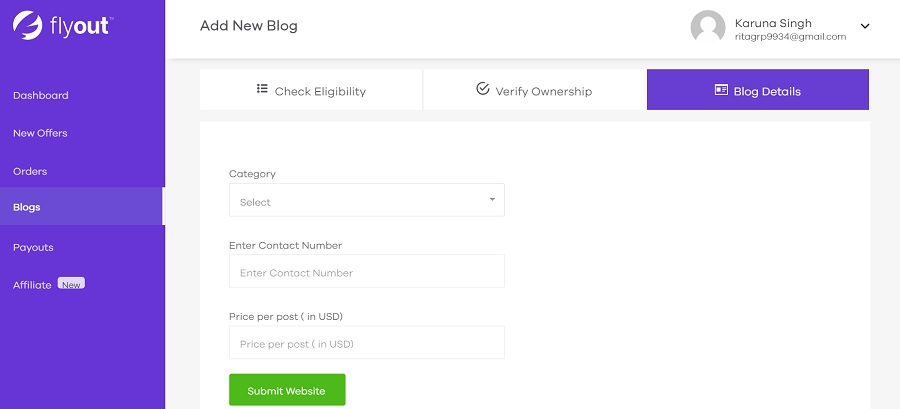
Task: Switch to Check Eligibility tab
Action: coord(311,90)
